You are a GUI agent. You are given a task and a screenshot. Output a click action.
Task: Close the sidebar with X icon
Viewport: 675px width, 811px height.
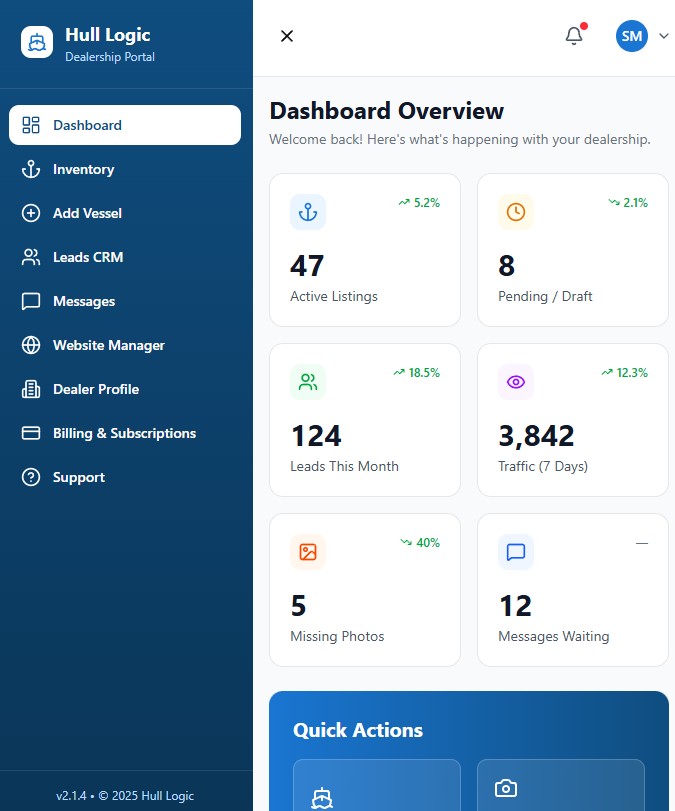click(x=287, y=36)
